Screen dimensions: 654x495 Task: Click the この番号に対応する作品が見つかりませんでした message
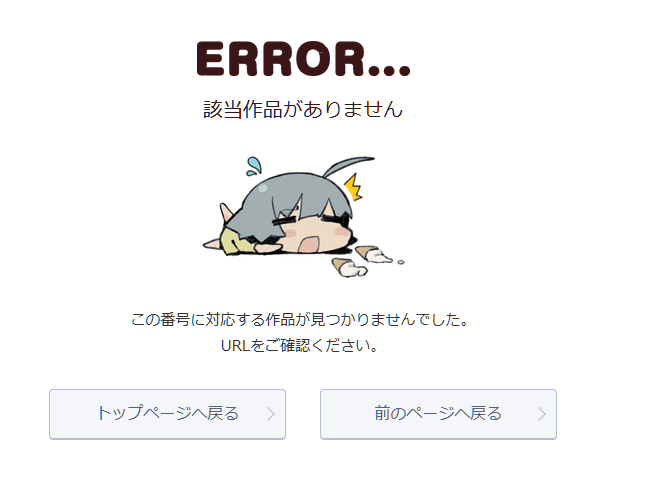[299, 320]
